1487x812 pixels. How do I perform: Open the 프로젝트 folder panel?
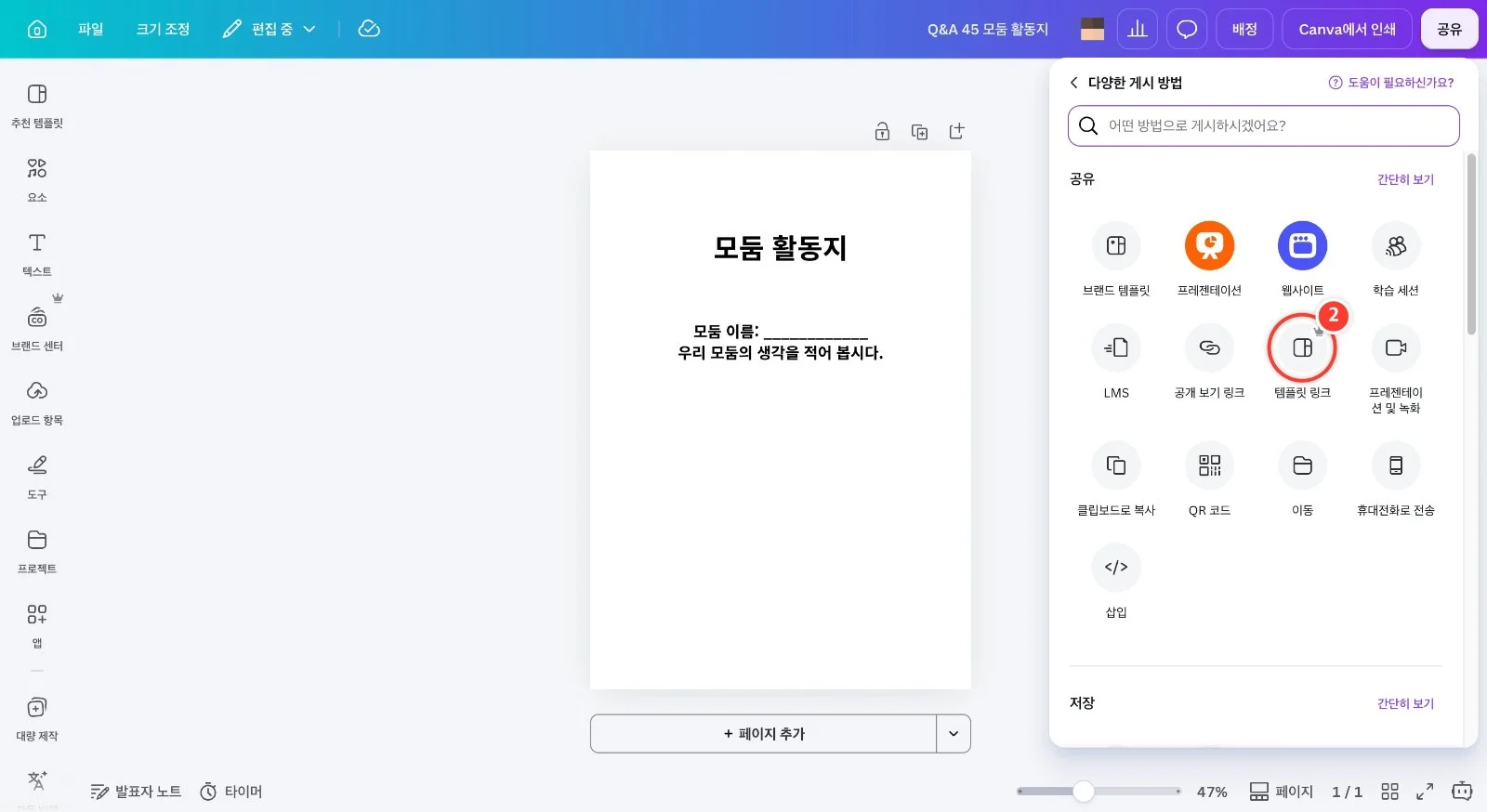coord(37,551)
